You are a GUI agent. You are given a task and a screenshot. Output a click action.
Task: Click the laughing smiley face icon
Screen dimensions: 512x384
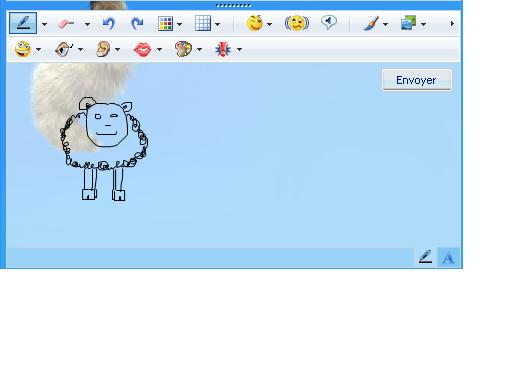pyautogui.click(x=23, y=49)
